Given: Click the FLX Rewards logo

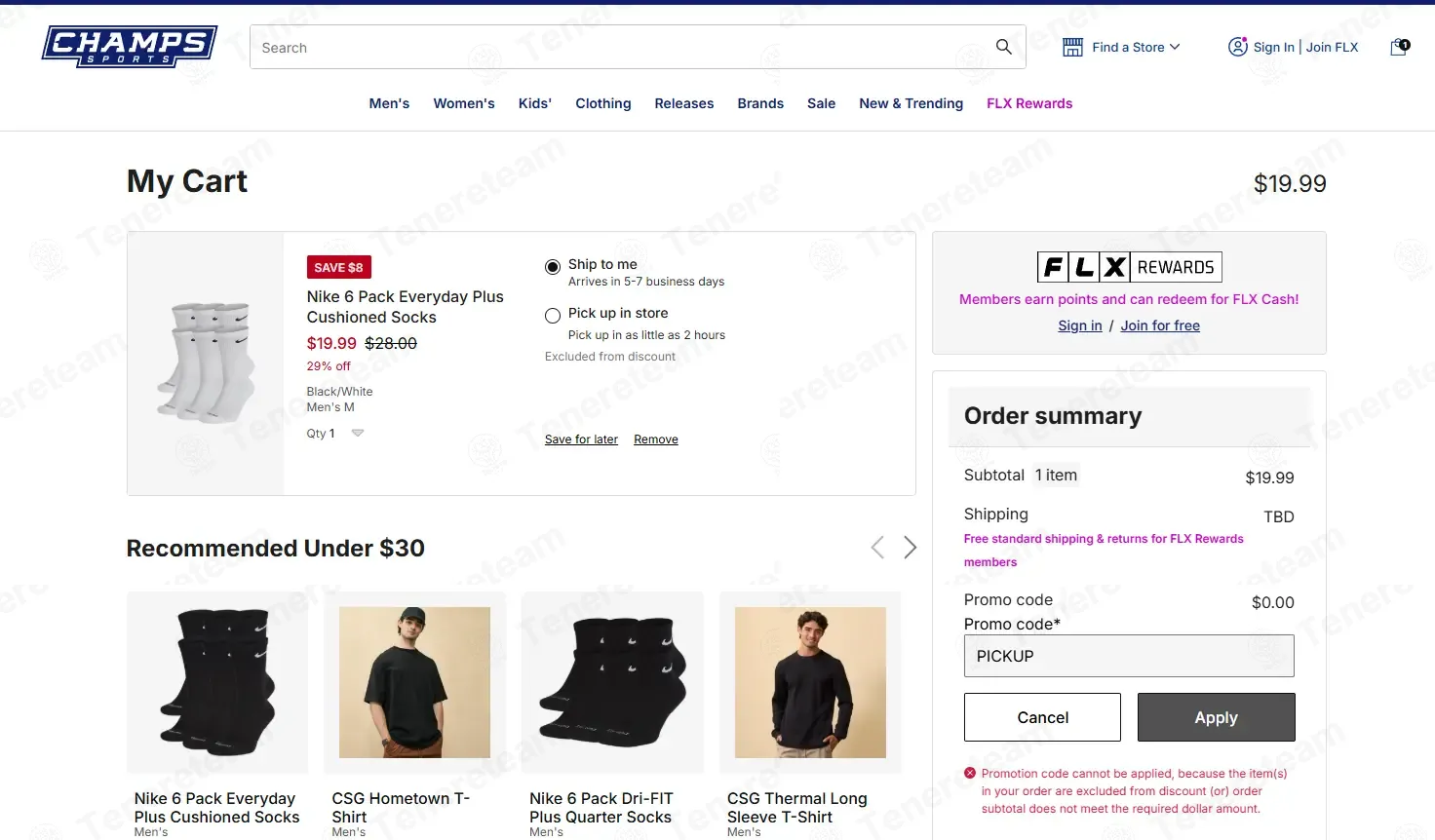Looking at the screenshot, I should click(x=1129, y=267).
